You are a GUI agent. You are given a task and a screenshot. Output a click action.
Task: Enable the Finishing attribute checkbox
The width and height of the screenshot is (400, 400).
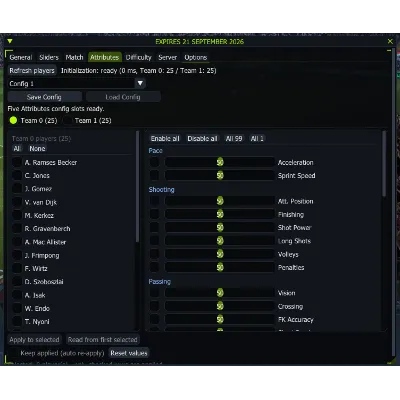pos(154,214)
